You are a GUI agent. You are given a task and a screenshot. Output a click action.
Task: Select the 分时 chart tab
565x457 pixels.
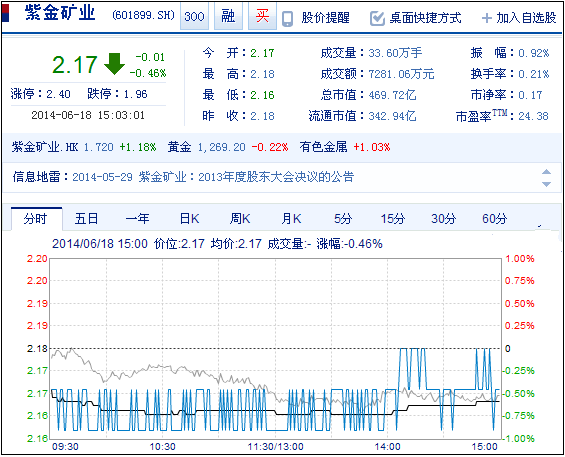tap(36, 219)
